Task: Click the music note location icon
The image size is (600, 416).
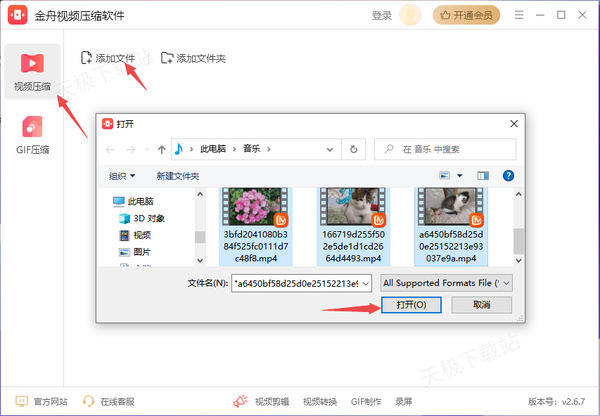Action: click(x=178, y=149)
